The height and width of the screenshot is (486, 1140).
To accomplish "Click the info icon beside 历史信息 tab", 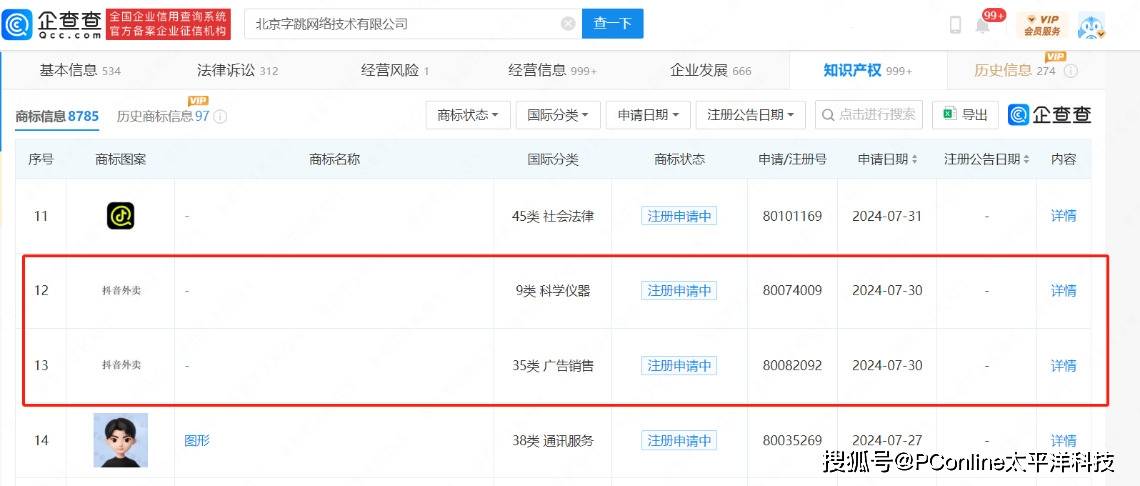I will click(1071, 71).
